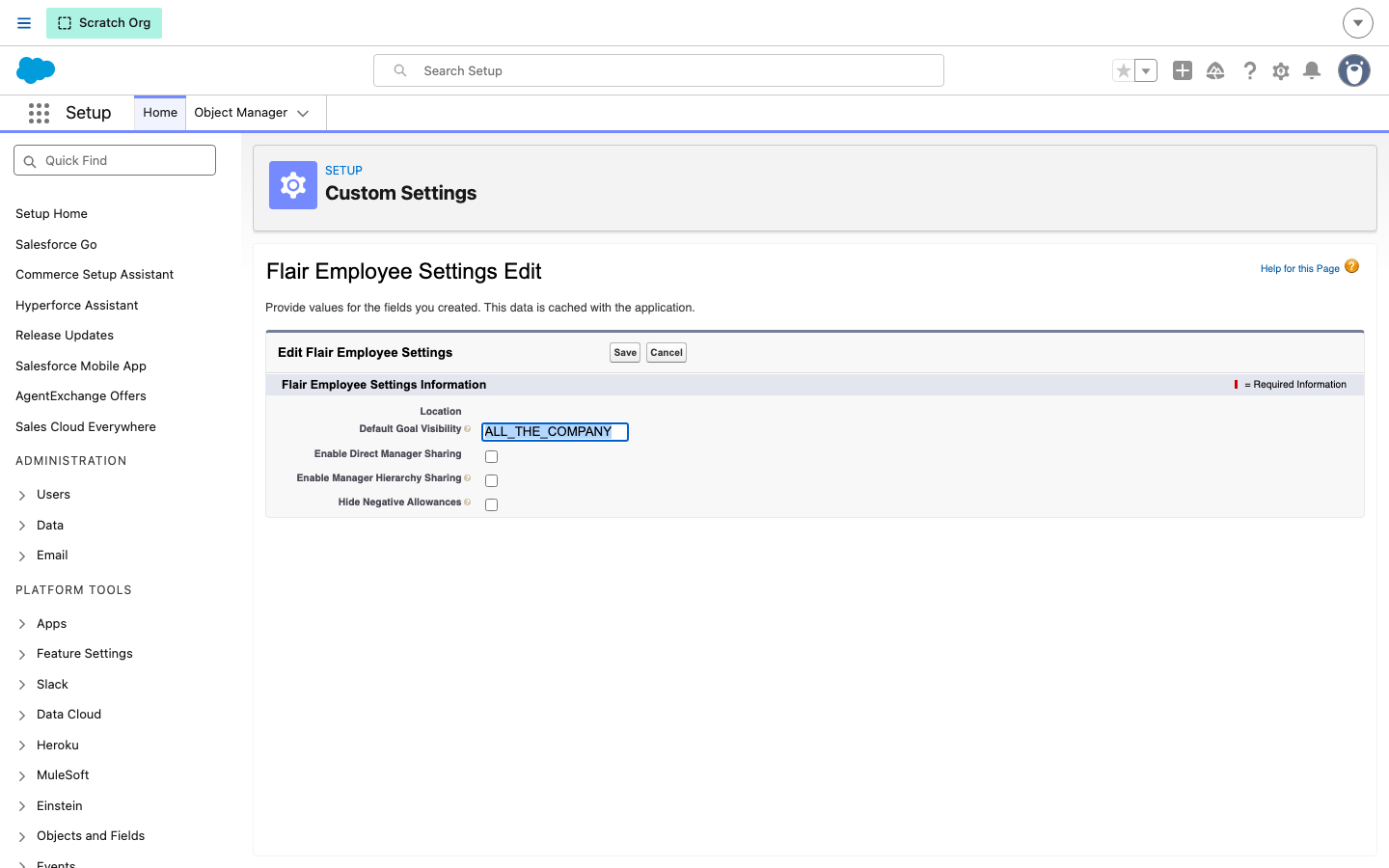Click the orange help icon beside Help for this Page
This screenshot has width=1389, height=868.
[1351, 266]
